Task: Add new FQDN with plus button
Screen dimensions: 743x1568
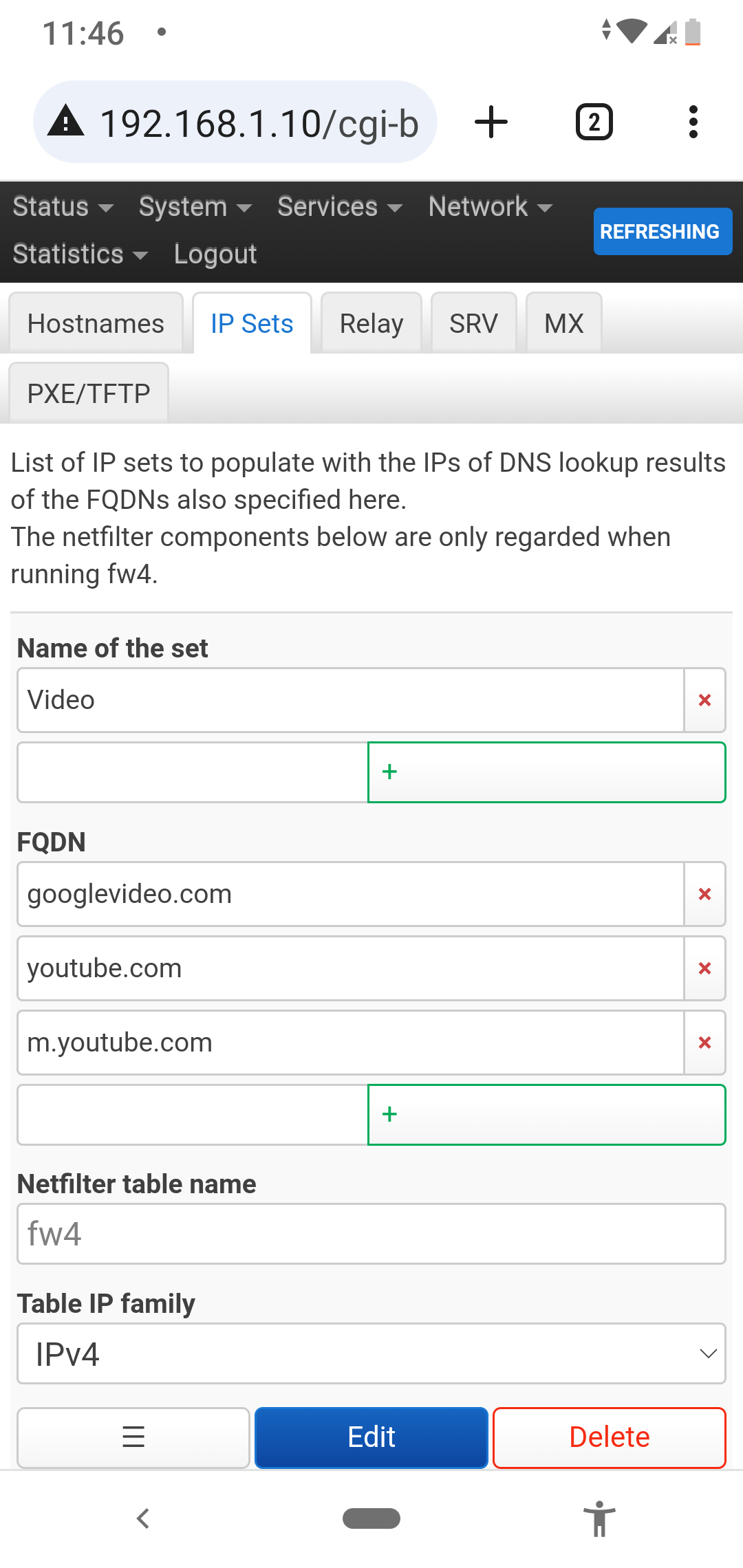Action: [547, 1115]
